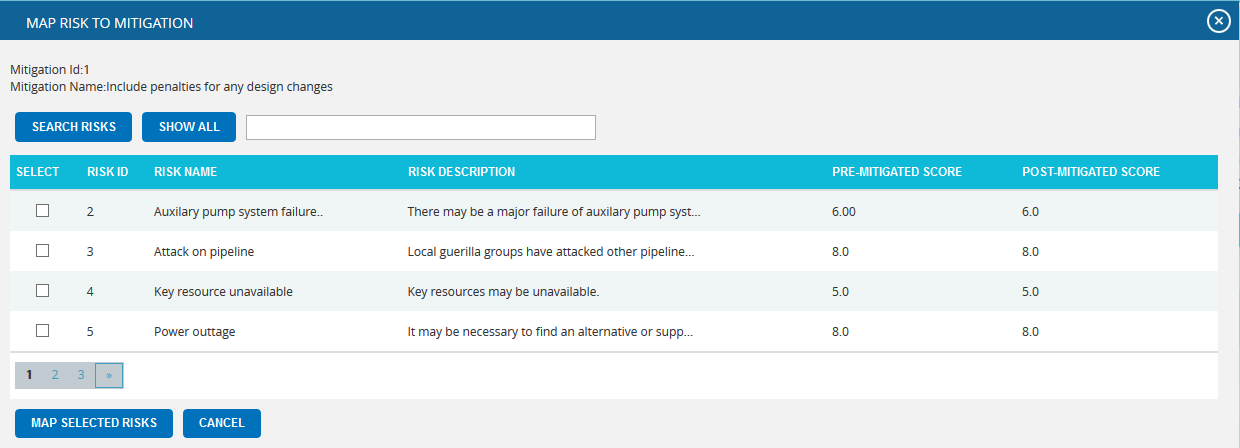This screenshot has height=448, width=1240.
Task: Jump to page 3 of results
Action: (81, 375)
